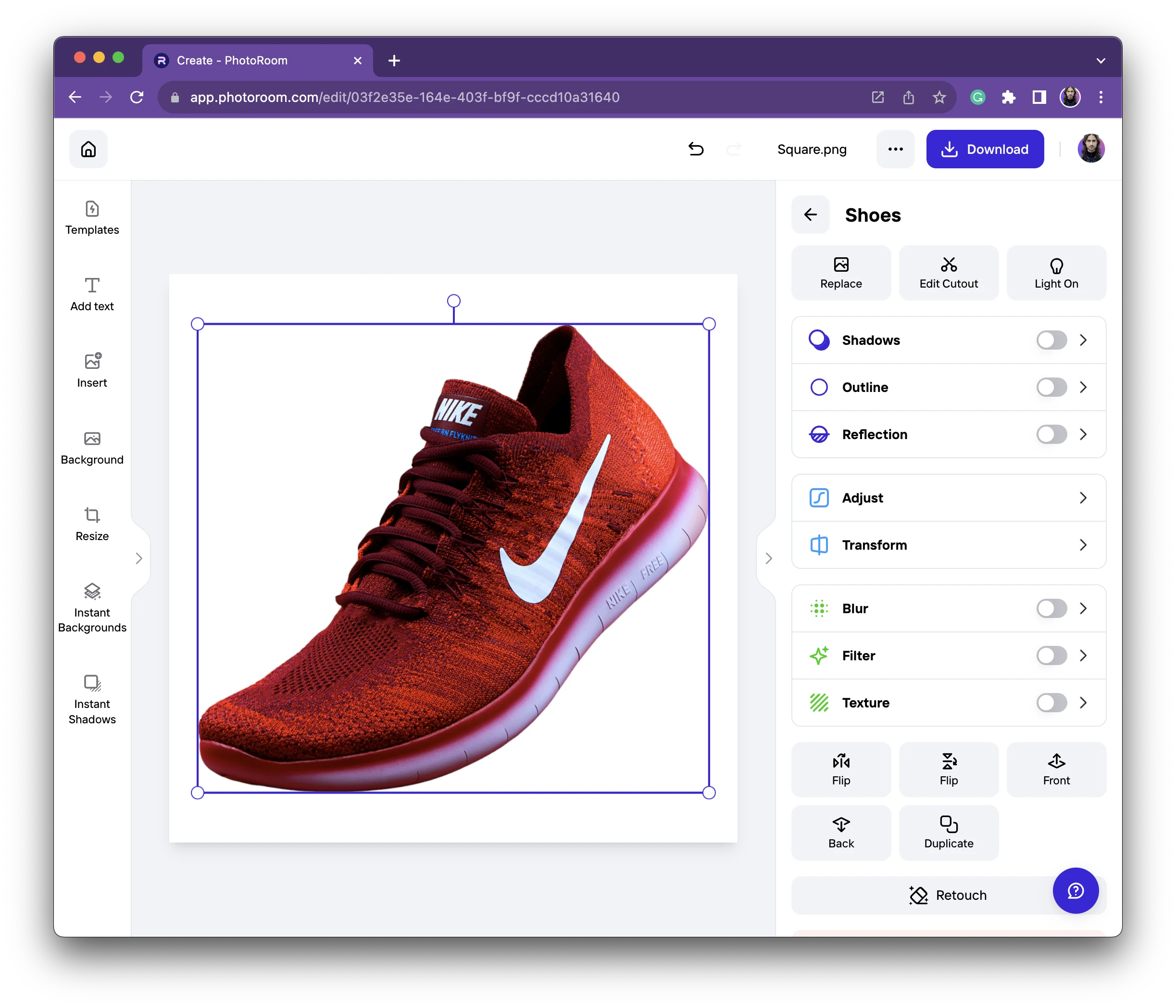Select the Resize tool
This screenshot has height=1008, width=1176.
click(x=92, y=524)
